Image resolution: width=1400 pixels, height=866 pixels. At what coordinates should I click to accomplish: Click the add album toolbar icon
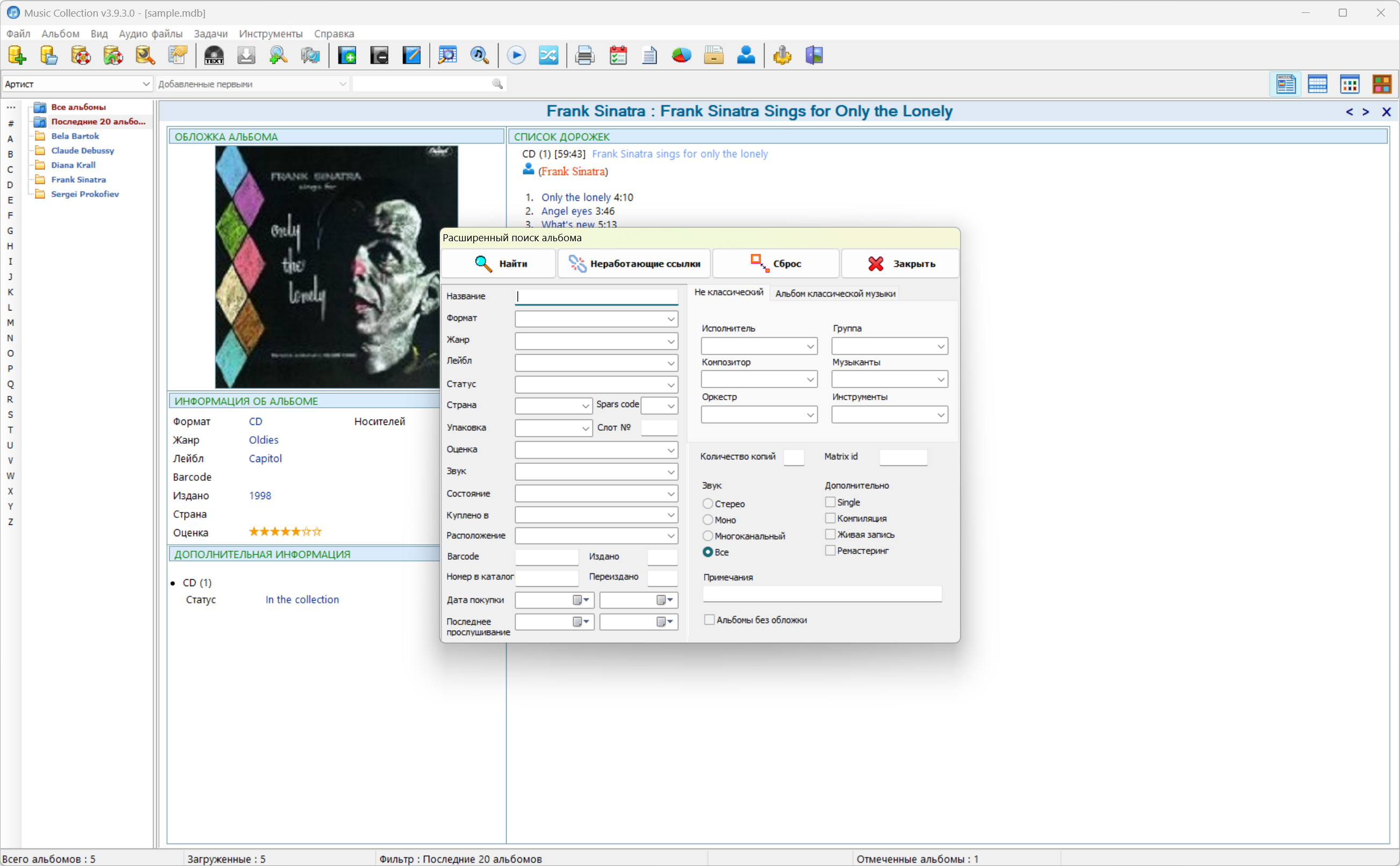point(347,55)
